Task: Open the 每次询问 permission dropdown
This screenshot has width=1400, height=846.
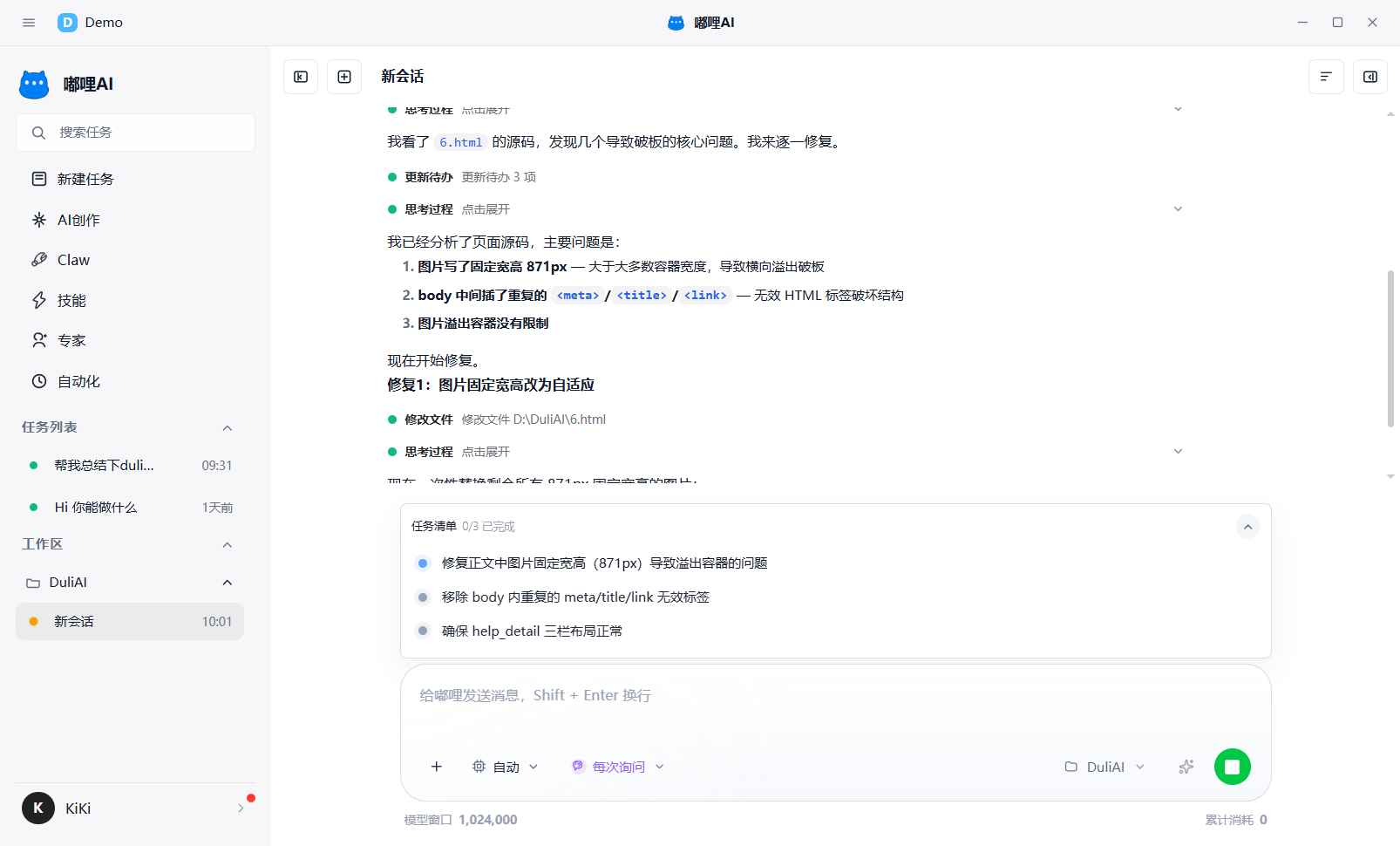Action: 618,767
